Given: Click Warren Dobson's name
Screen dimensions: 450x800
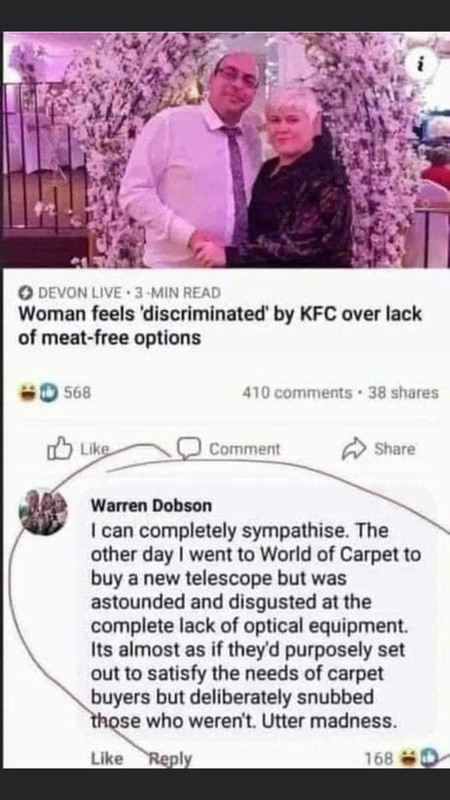Looking at the screenshot, I should point(151,505).
